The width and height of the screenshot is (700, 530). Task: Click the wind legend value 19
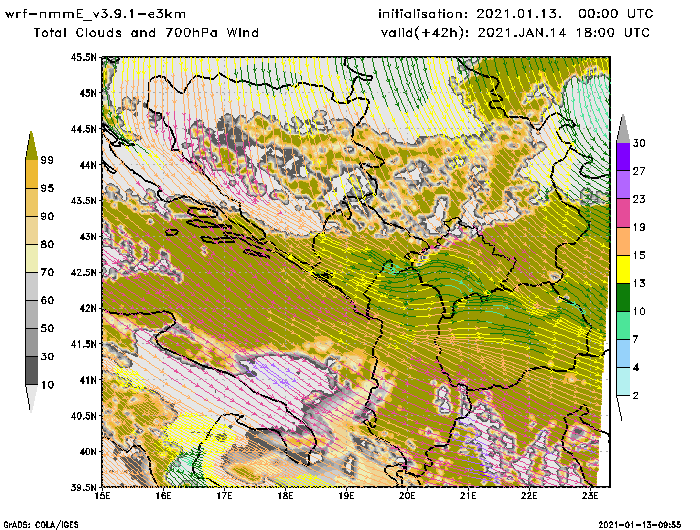[x=639, y=227]
